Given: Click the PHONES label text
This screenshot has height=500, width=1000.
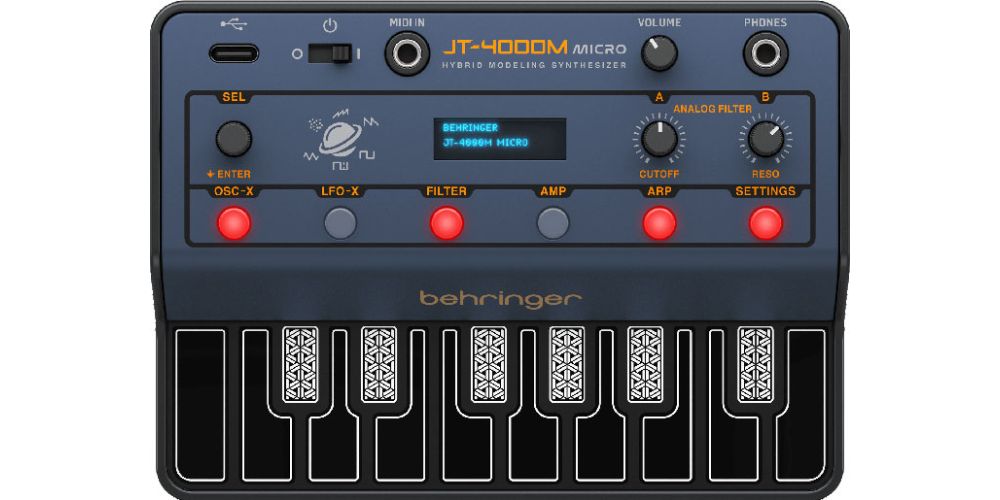Looking at the screenshot, I should 765,22.
